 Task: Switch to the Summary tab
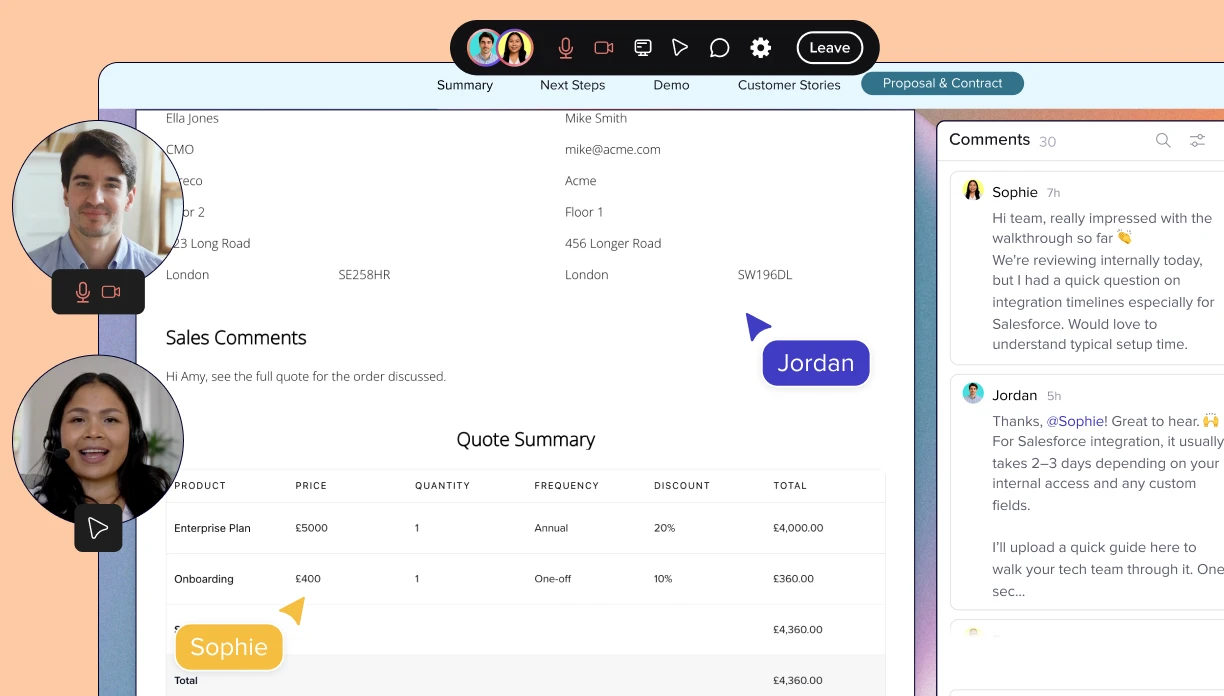pos(465,85)
